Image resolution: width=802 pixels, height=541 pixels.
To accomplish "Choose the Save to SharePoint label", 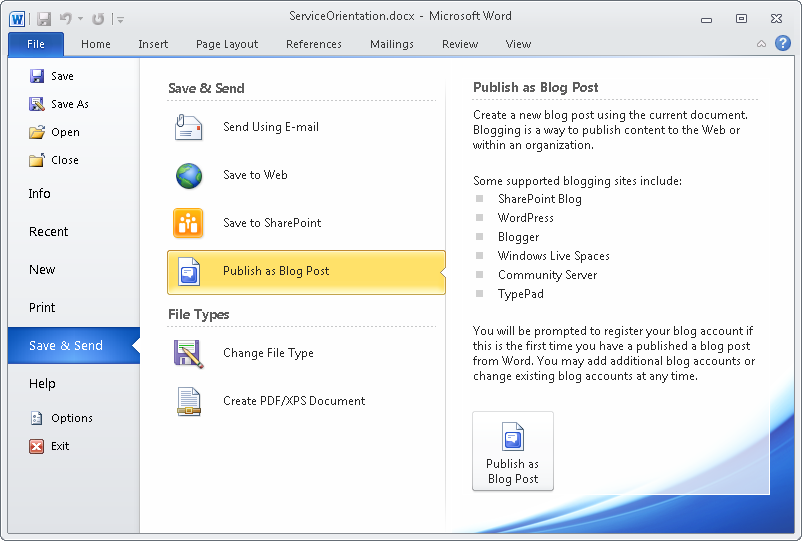I will 272,223.
